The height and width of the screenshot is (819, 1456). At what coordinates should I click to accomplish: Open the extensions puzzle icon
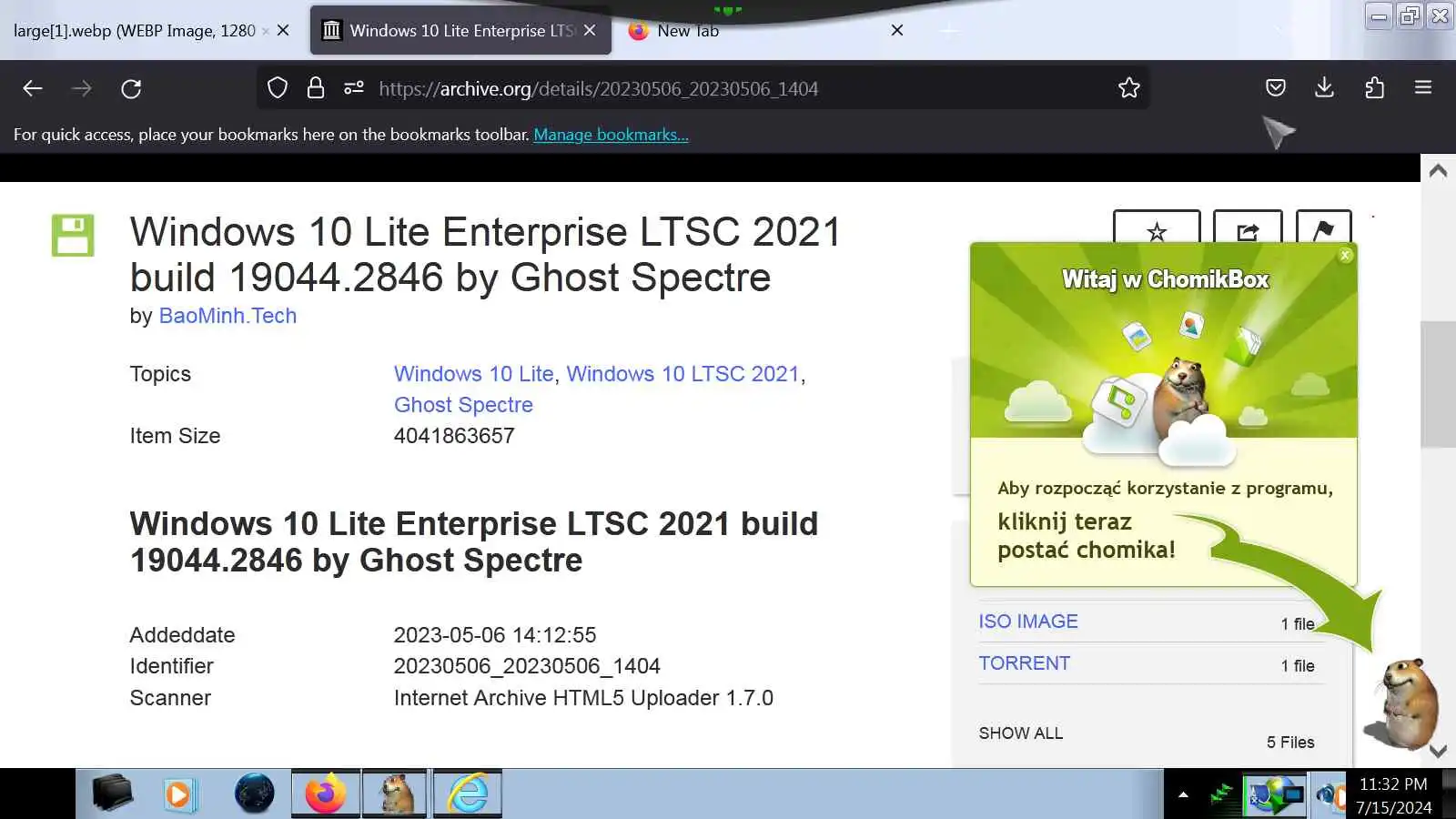click(1374, 88)
